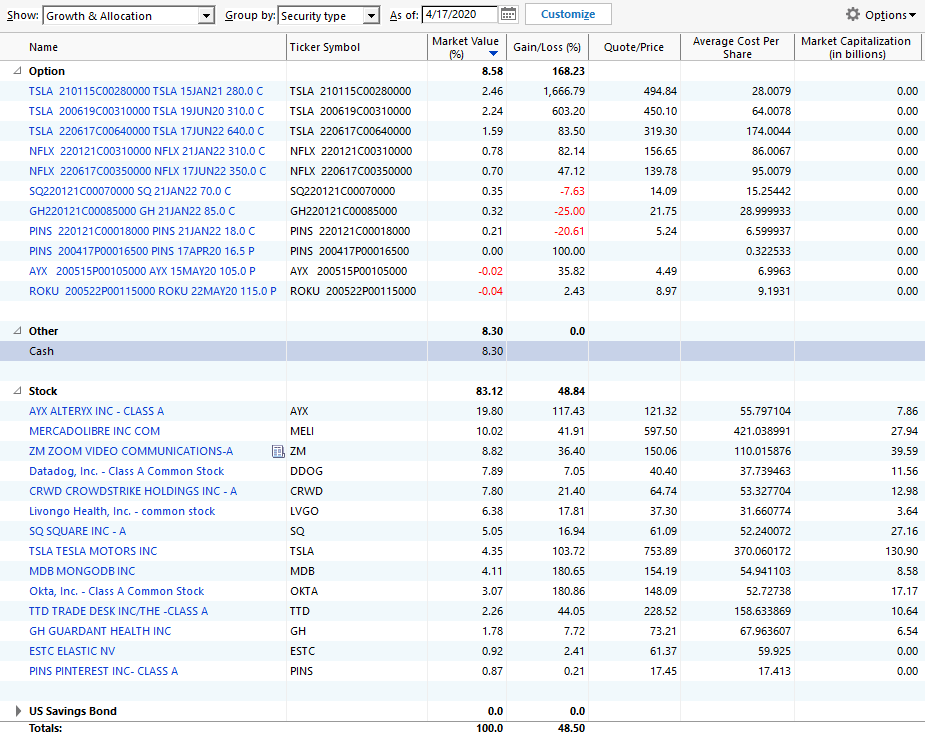Select the Cash row

point(462,351)
